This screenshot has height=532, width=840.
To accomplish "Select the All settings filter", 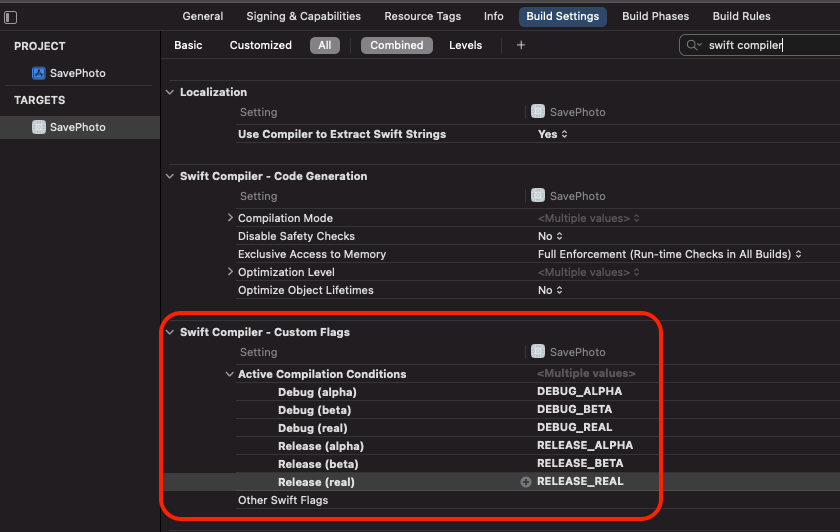I will pos(325,46).
